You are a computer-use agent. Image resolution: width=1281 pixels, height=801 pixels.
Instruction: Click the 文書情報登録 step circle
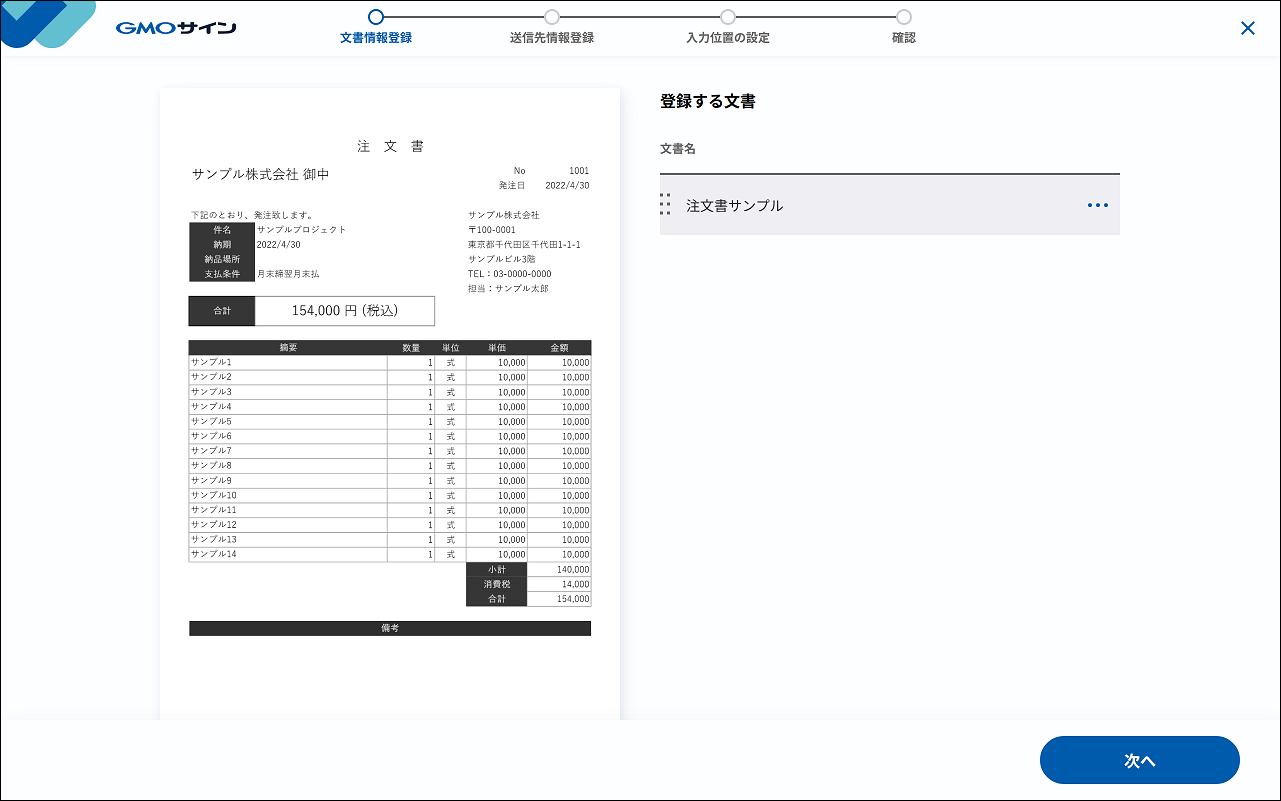click(376, 16)
